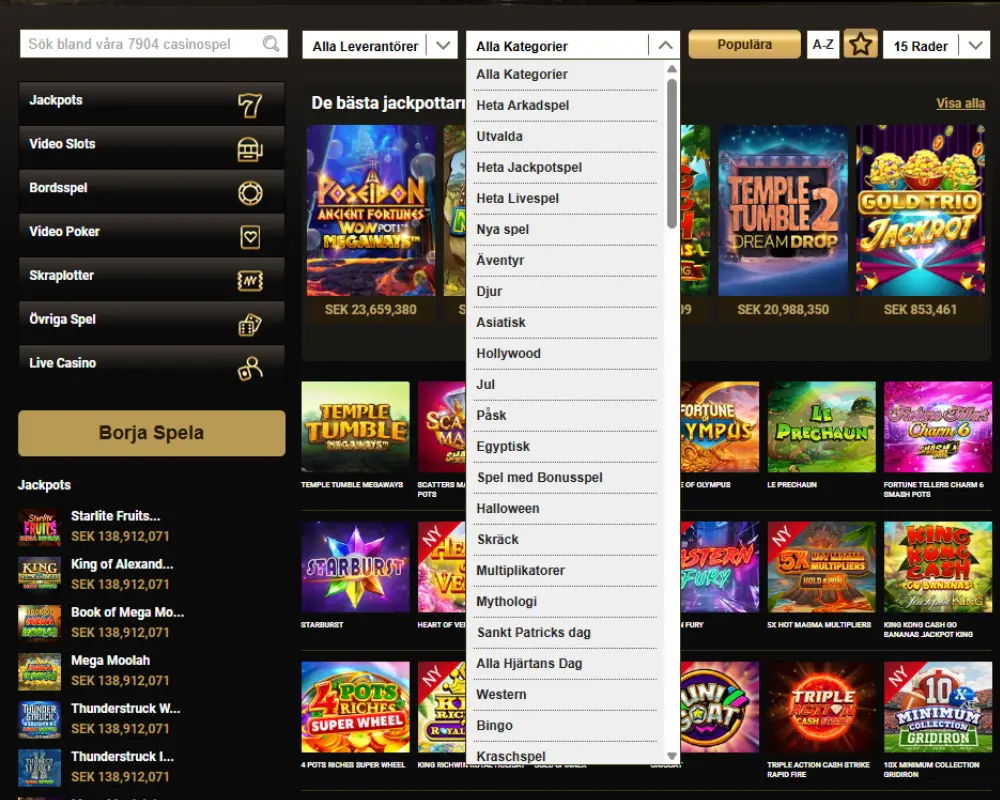Click the Jackpots lucky seven icon
This screenshot has height=800, width=1000.
tap(250, 105)
